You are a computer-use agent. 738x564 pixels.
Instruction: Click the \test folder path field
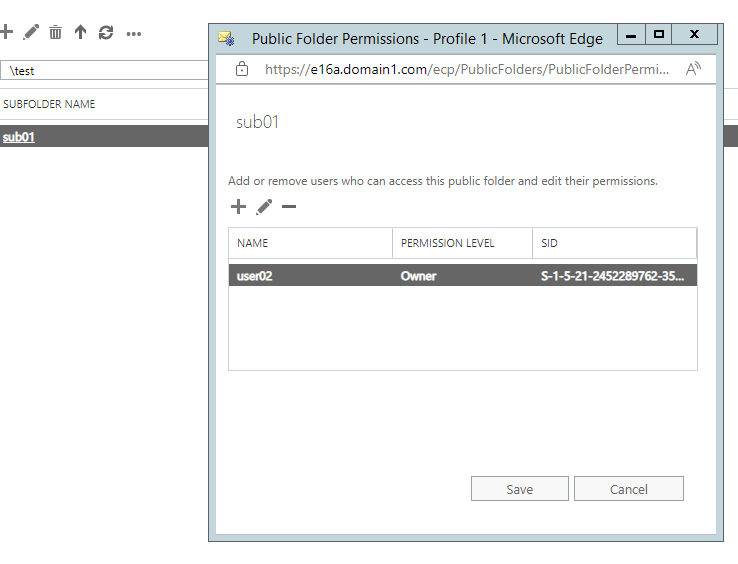(104, 71)
